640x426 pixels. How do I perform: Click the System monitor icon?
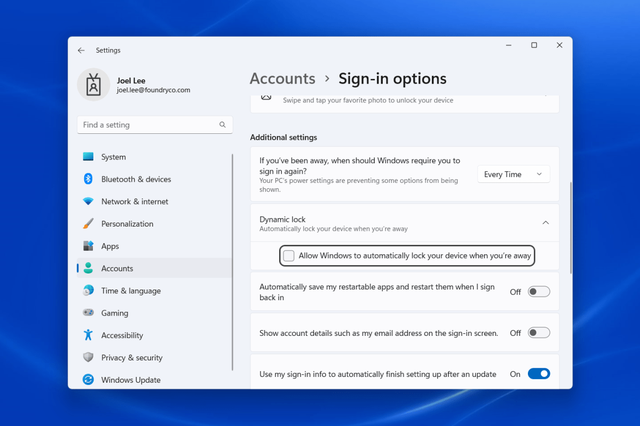88,157
